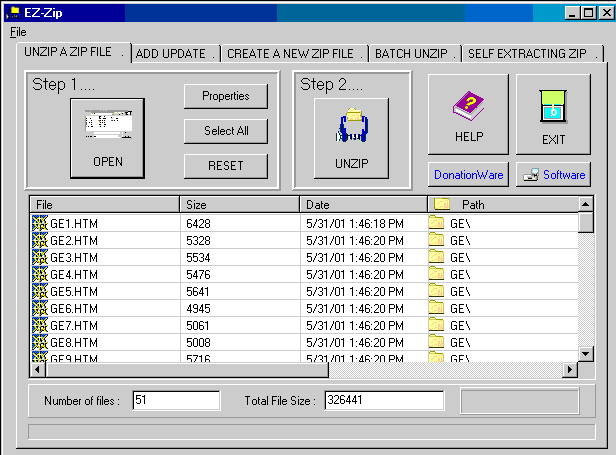Image resolution: width=616 pixels, height=455 pixels.
Task: Click the vertical scrollbar thumb
Action: pos(585,222)
